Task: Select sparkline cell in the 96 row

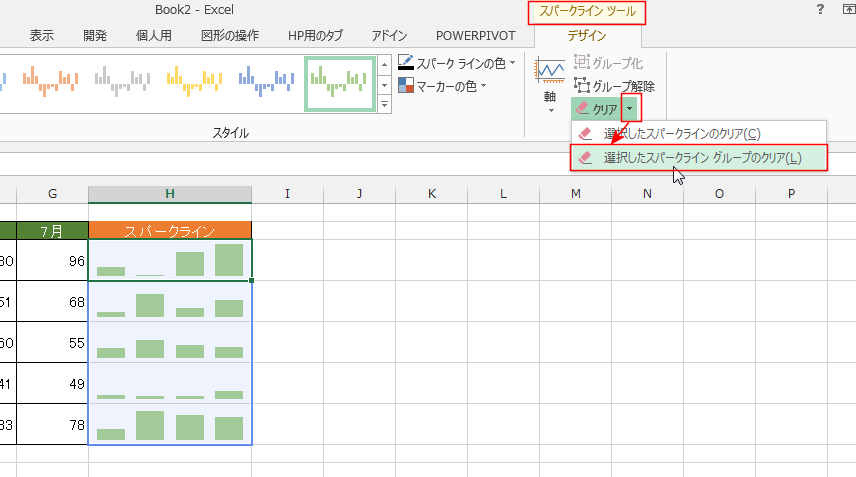Action: [170, 260]
